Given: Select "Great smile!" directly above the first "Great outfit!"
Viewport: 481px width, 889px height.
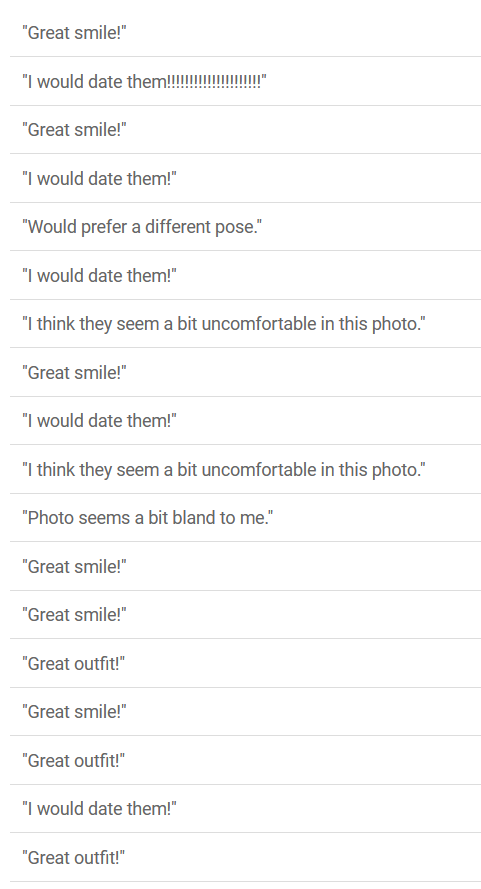Looking at the screenshot, I should click(x=245, y=615).
